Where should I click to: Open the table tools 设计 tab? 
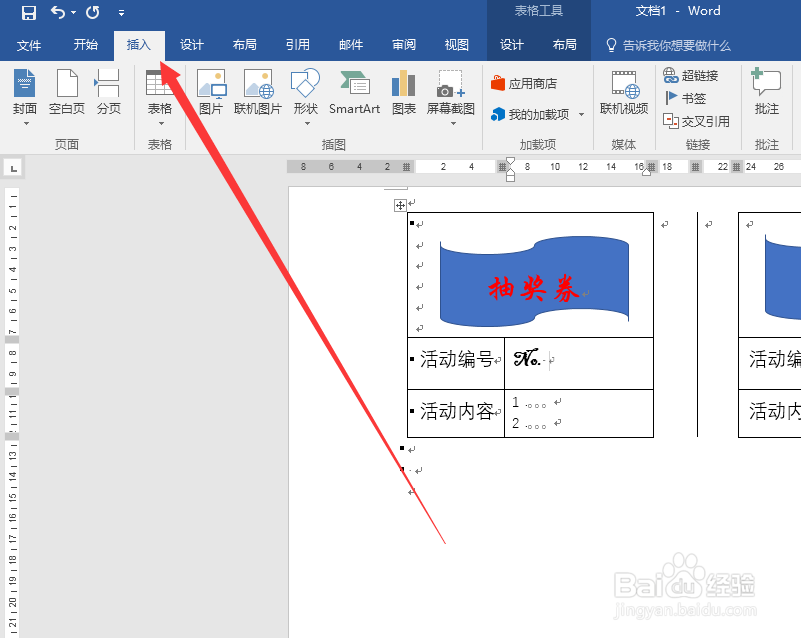512,45
